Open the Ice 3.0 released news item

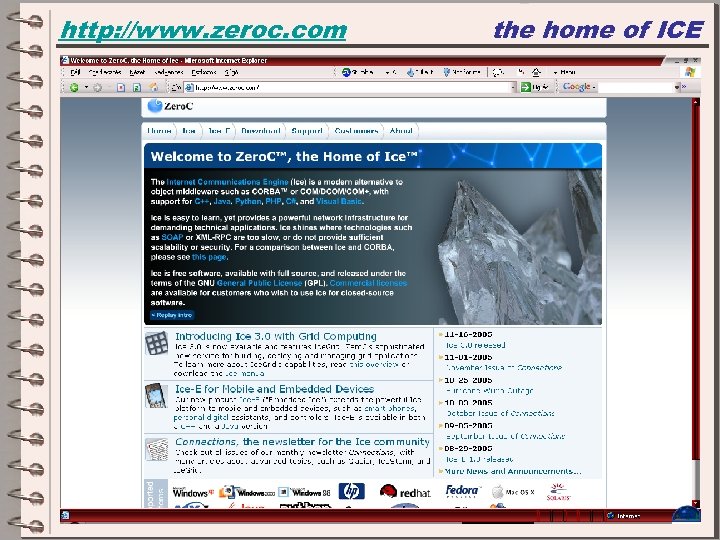tap(475, 345)
